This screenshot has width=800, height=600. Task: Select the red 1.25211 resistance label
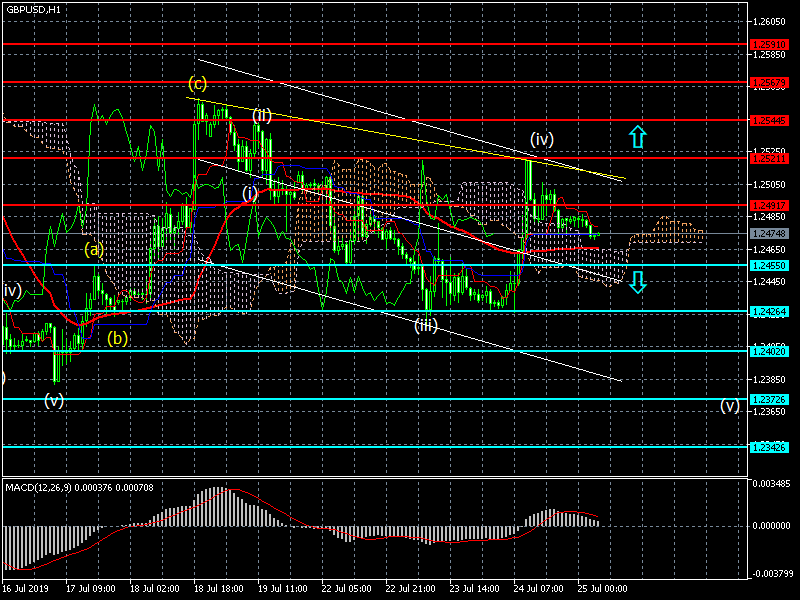769,159
